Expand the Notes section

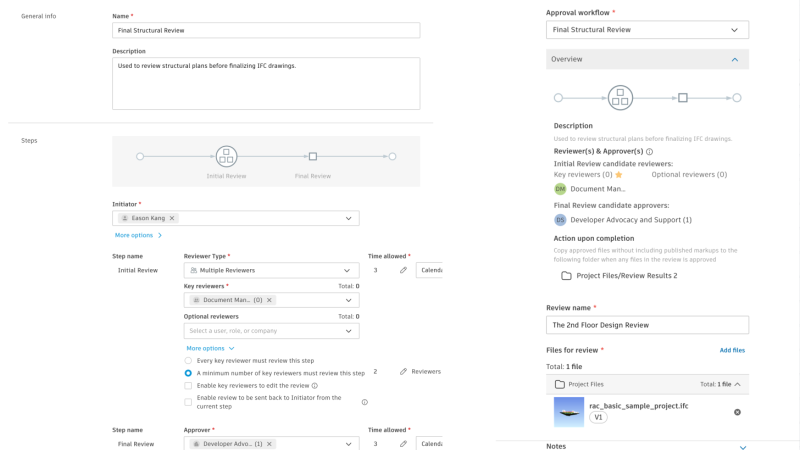[x=741, y=446]
